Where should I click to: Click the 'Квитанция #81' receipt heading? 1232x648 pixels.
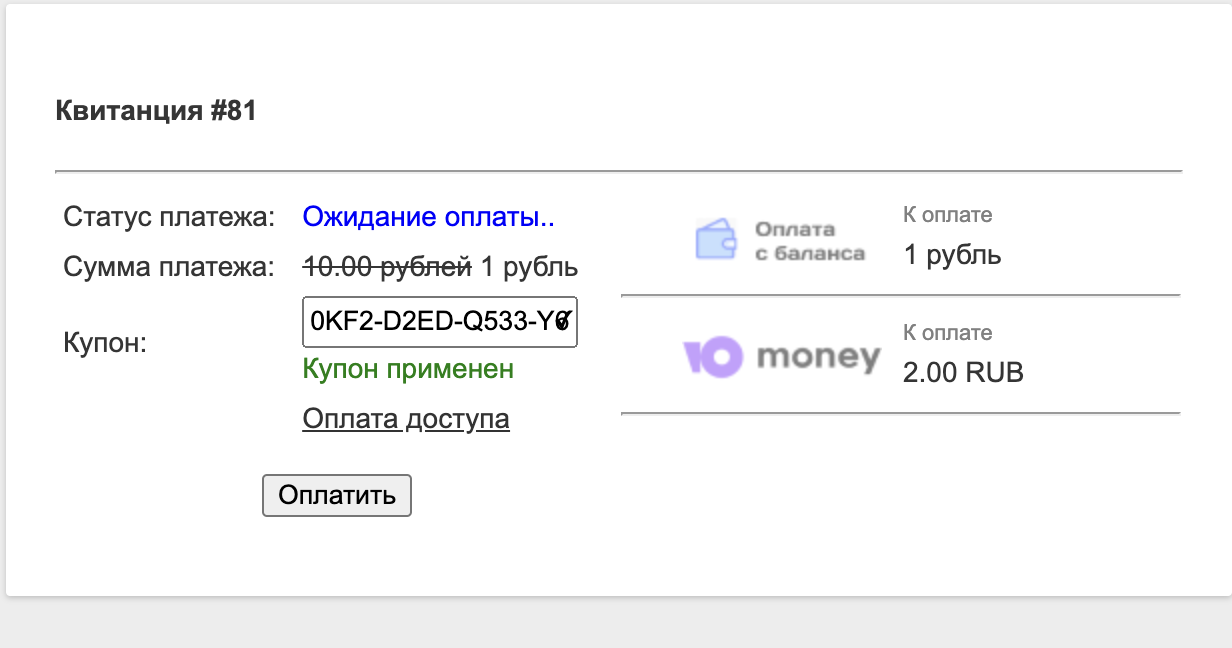[156, 111]
